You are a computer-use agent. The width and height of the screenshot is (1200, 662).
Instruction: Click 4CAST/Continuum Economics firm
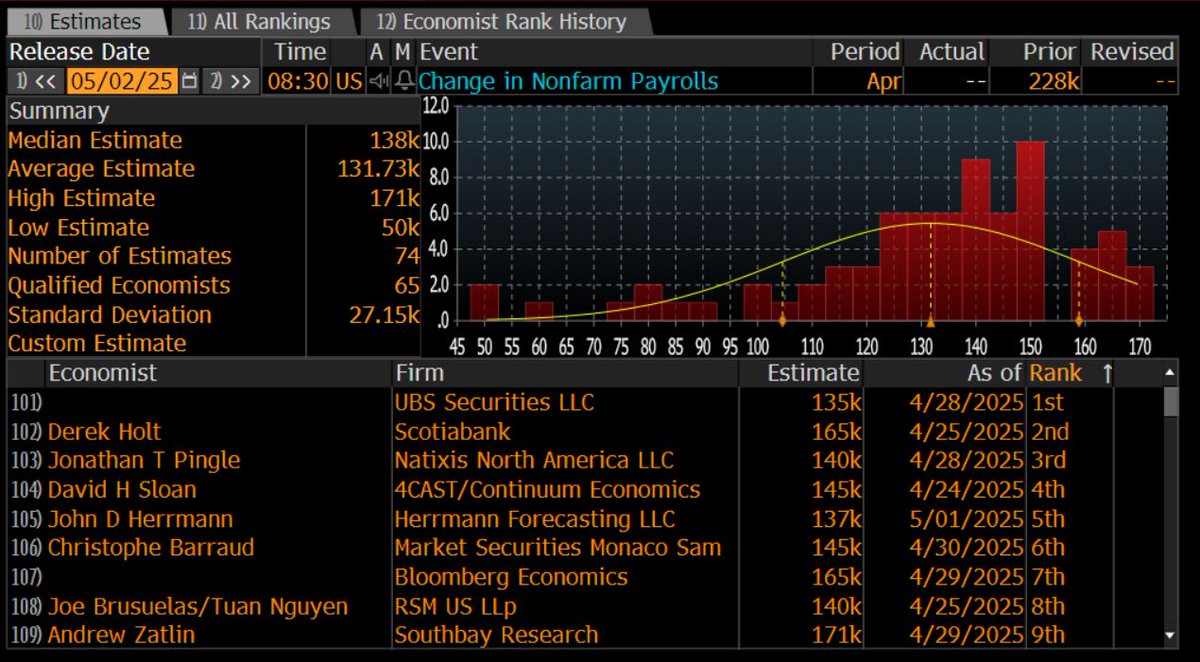tap(547, 490)
